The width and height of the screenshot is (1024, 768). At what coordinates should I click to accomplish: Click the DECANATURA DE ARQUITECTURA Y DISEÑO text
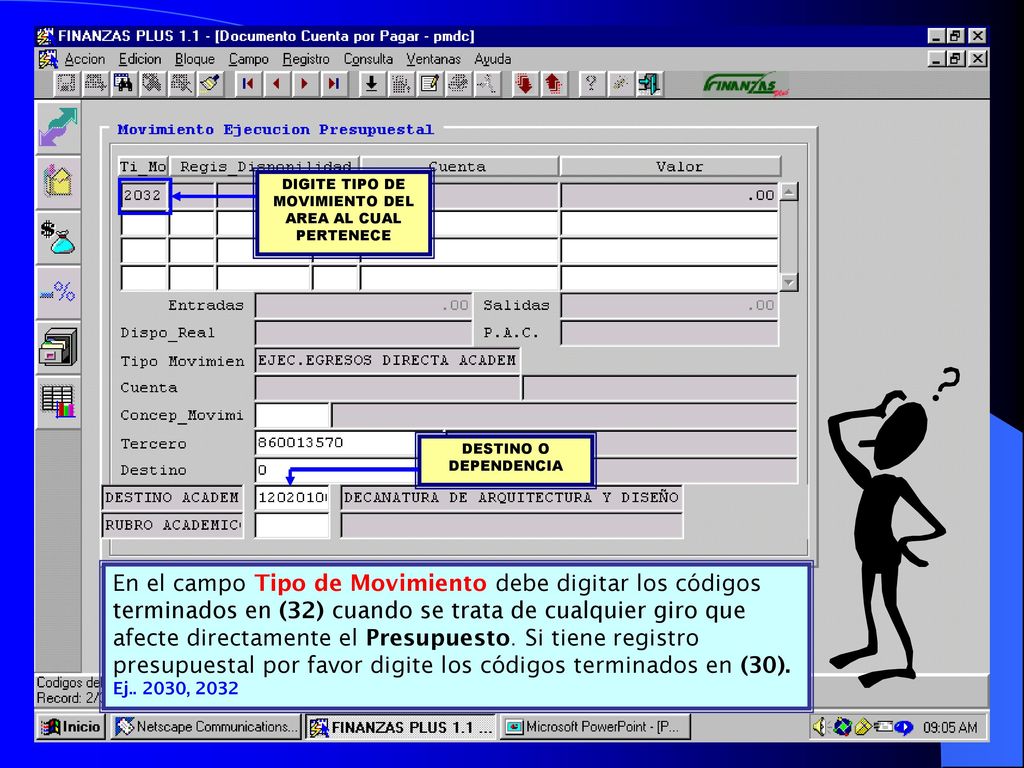[x=511, y=498]
